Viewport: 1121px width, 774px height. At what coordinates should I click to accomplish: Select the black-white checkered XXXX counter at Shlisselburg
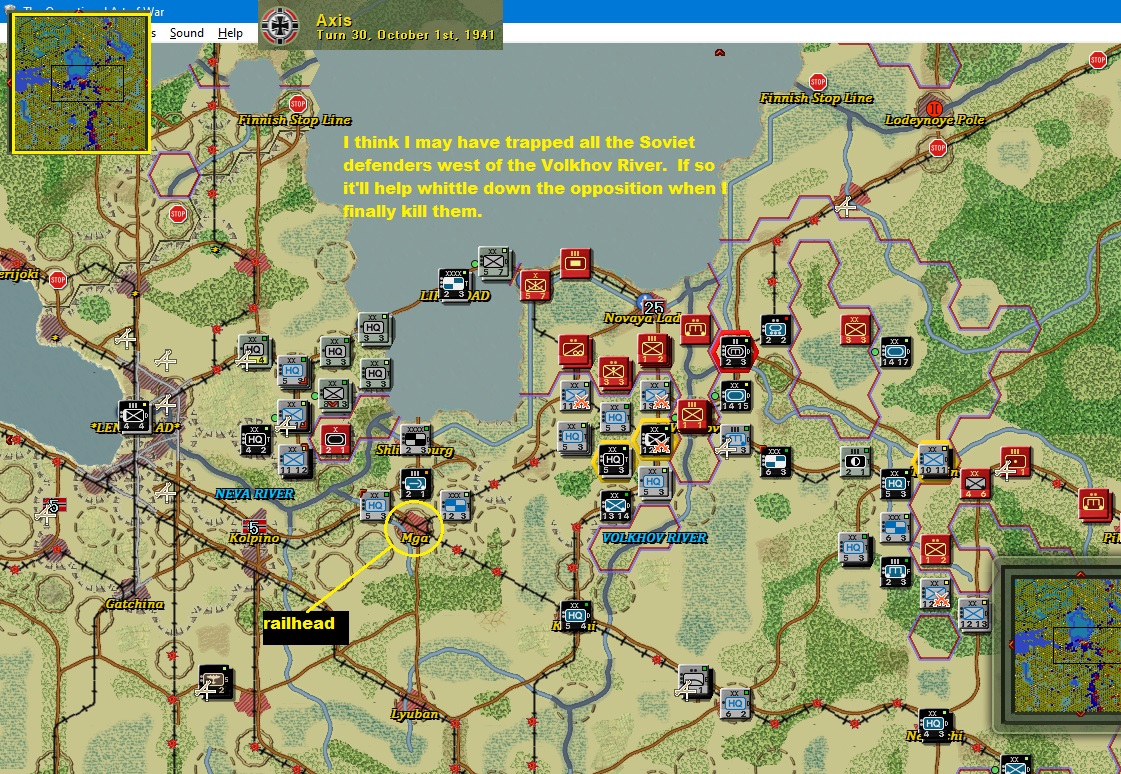(415, 440)
